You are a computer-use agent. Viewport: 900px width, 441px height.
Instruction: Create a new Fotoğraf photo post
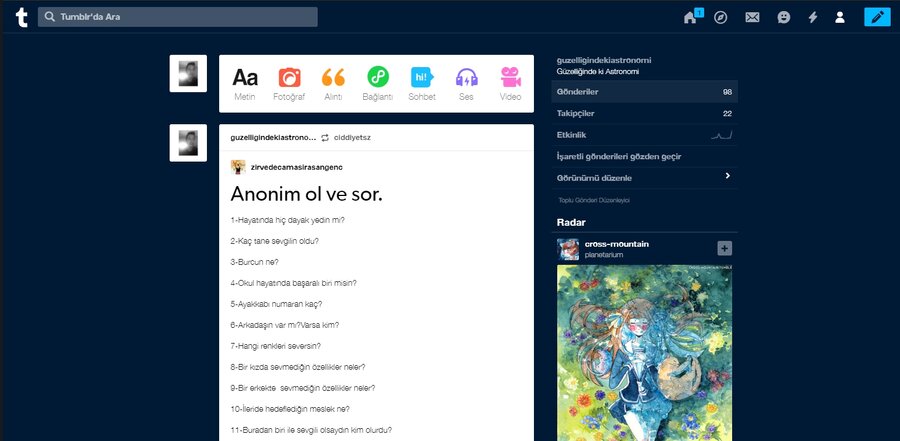pos(289,84)
